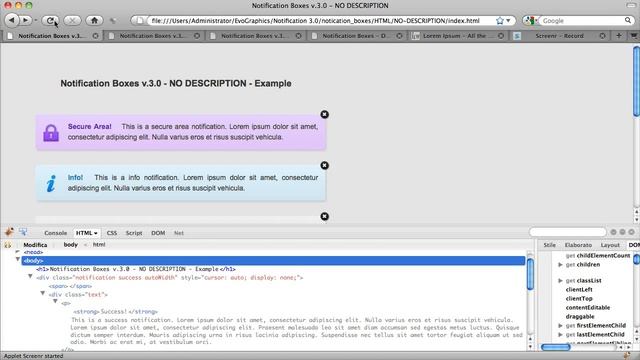Select the body breadcrumb element
This screenshot has height=360, width=640.
(x=71, y=244)
